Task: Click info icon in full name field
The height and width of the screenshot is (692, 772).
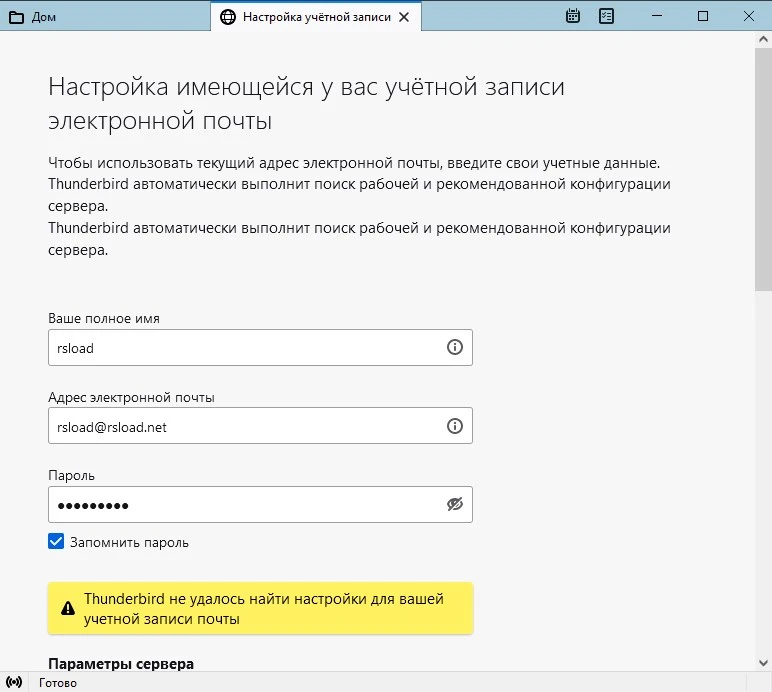Action: point(454,347)
